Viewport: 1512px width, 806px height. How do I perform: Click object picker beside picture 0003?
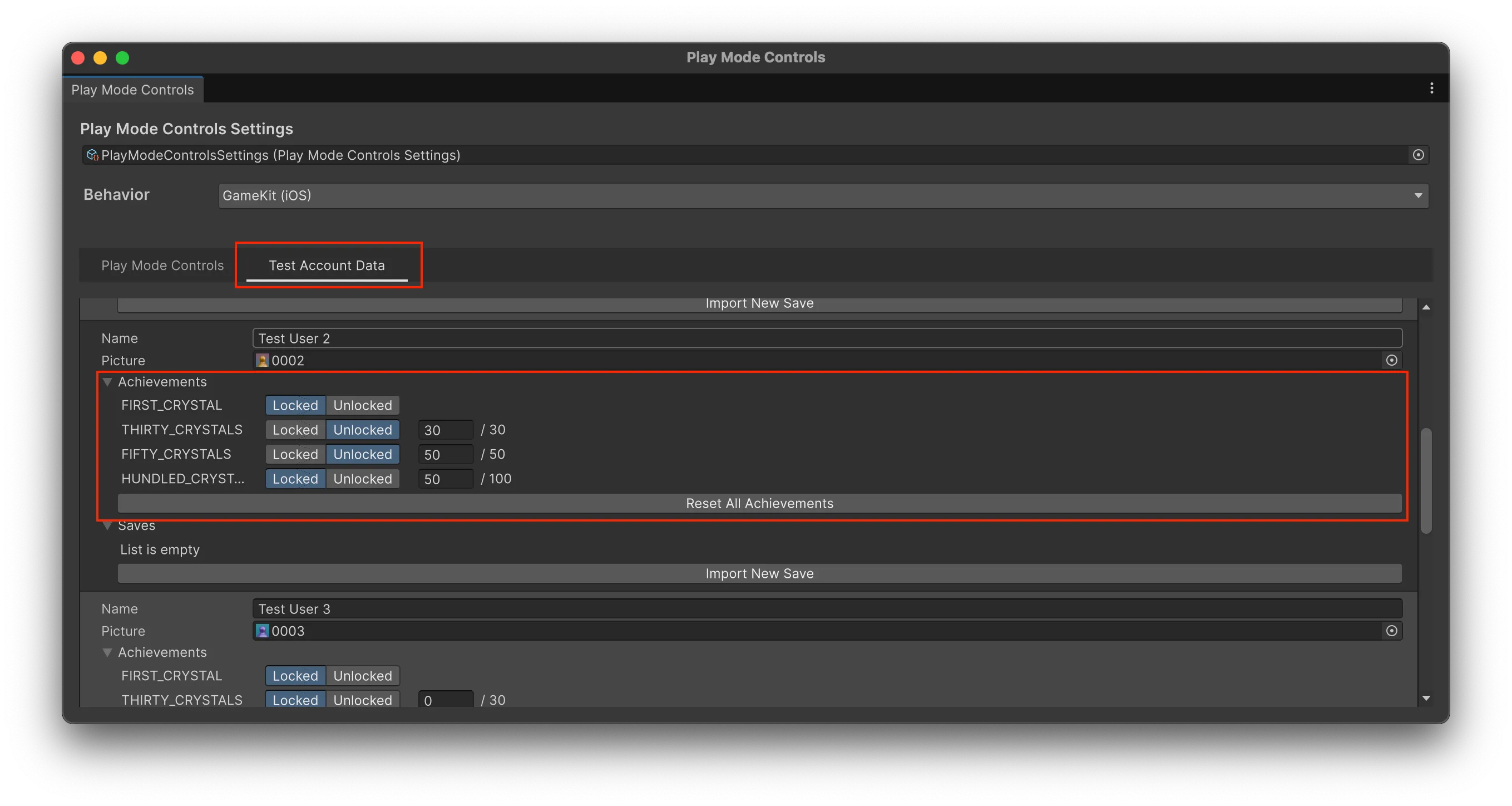(1391, 631)
